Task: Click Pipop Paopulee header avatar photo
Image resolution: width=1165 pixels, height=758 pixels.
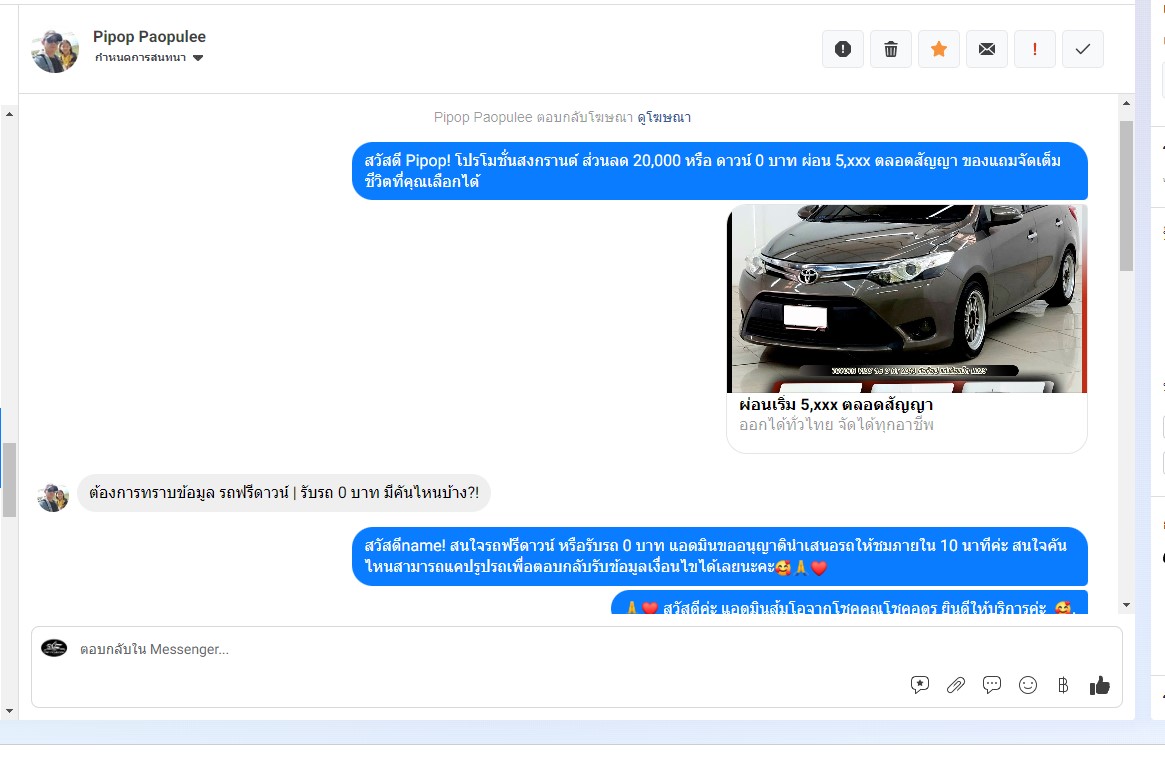Action: (x=55, y=51)
